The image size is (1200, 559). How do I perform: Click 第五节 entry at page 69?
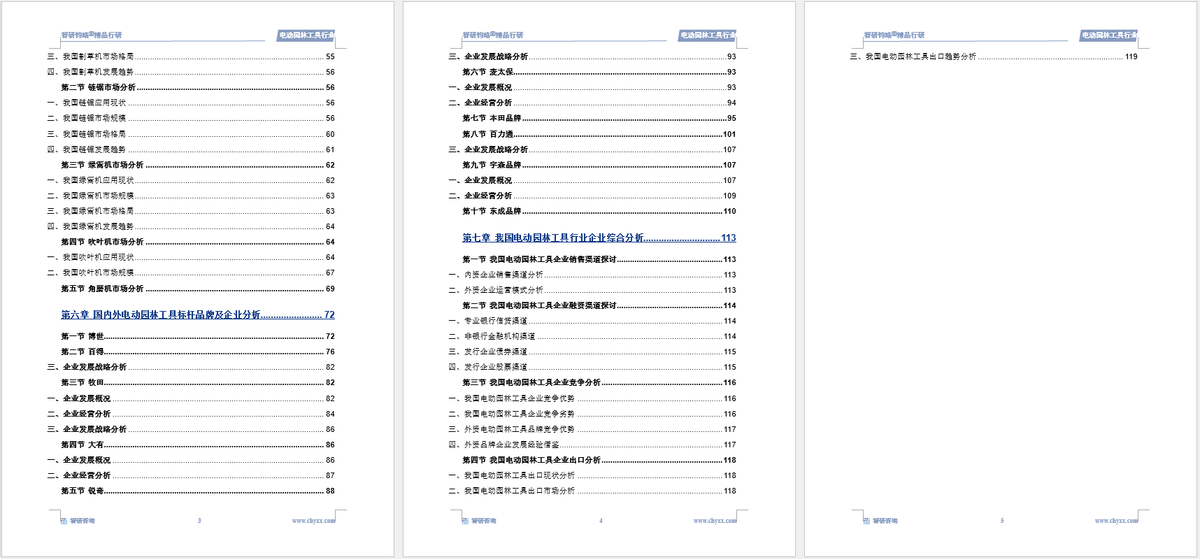click(197, 289)
